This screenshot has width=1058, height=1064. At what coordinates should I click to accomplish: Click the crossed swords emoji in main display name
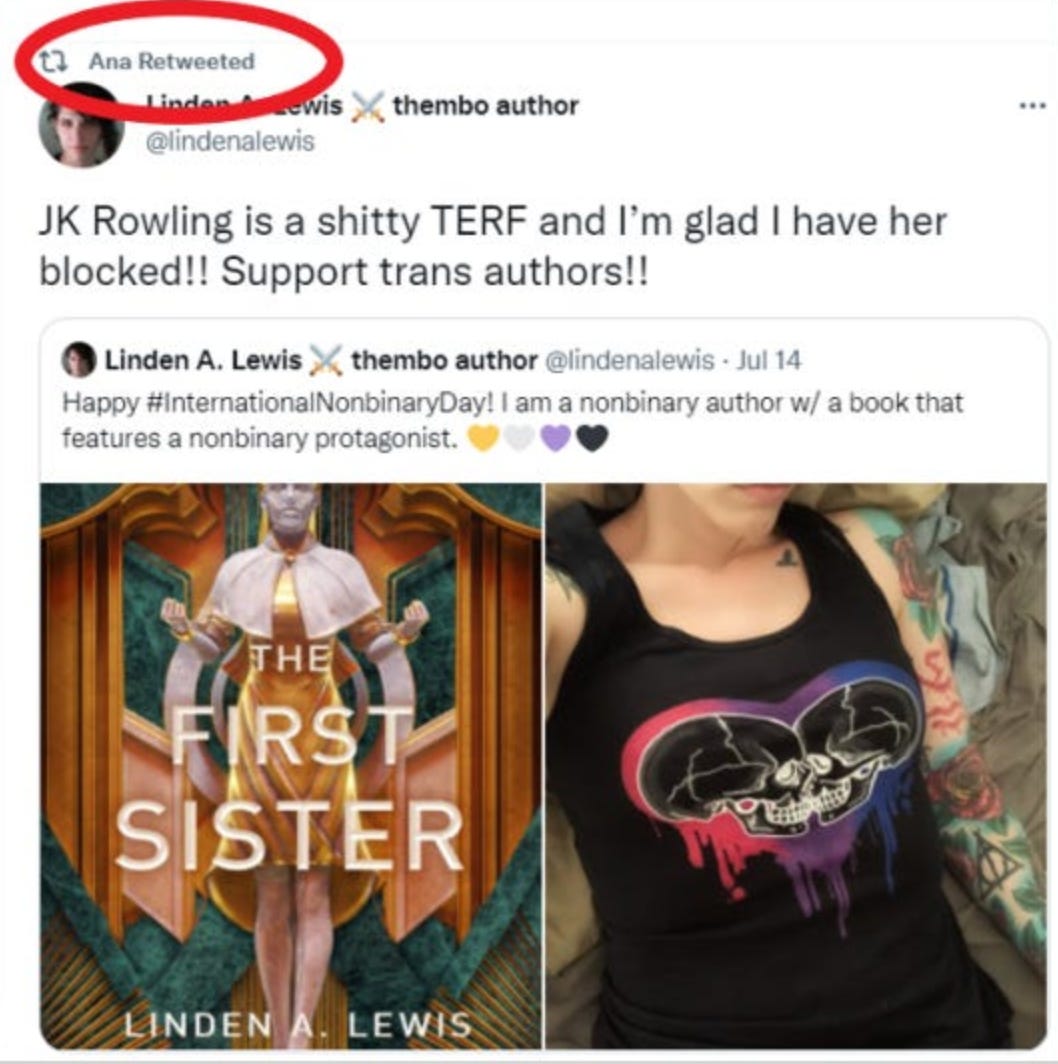point(367,107)
